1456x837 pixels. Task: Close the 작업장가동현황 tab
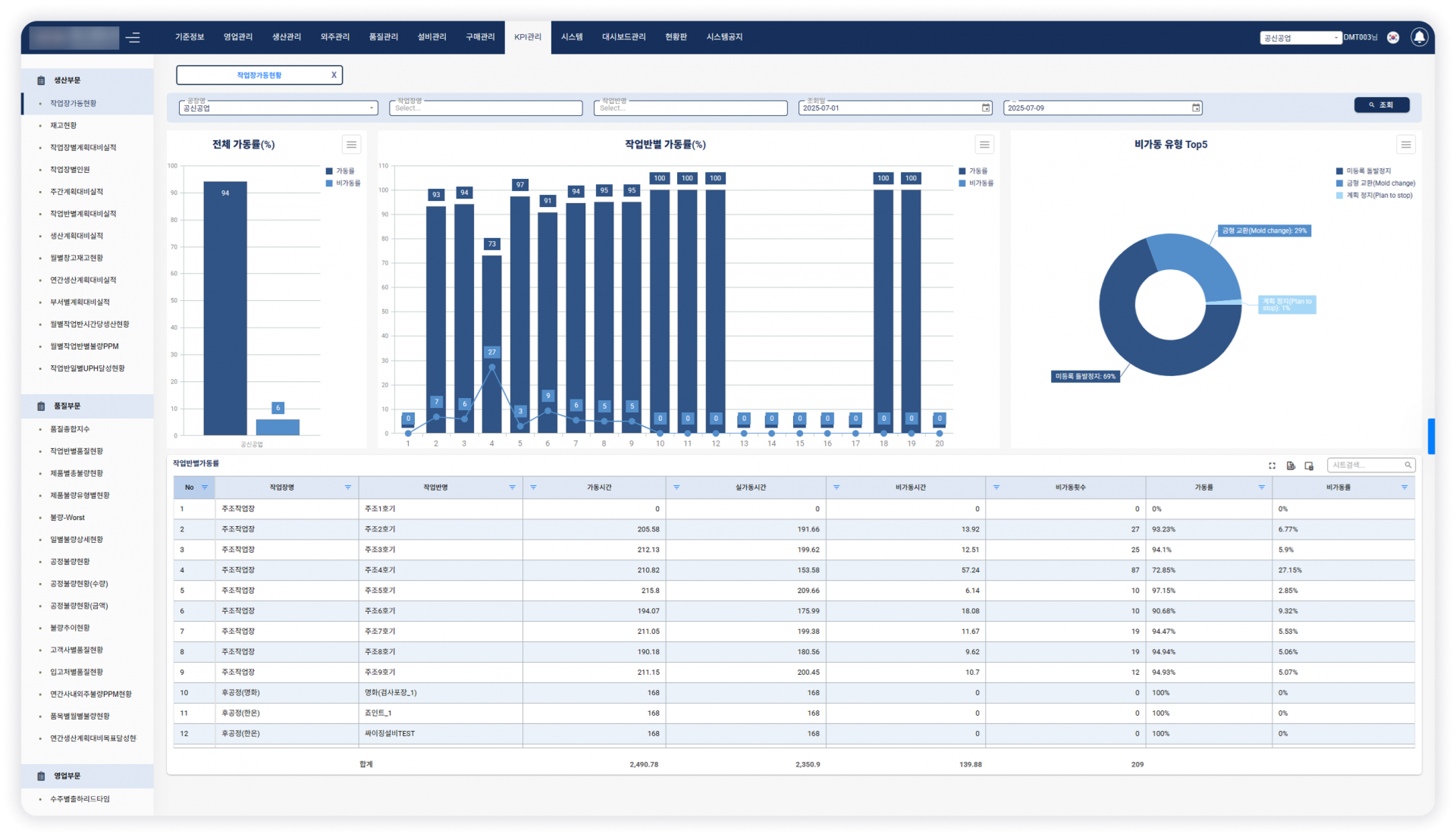coord(334,75)
